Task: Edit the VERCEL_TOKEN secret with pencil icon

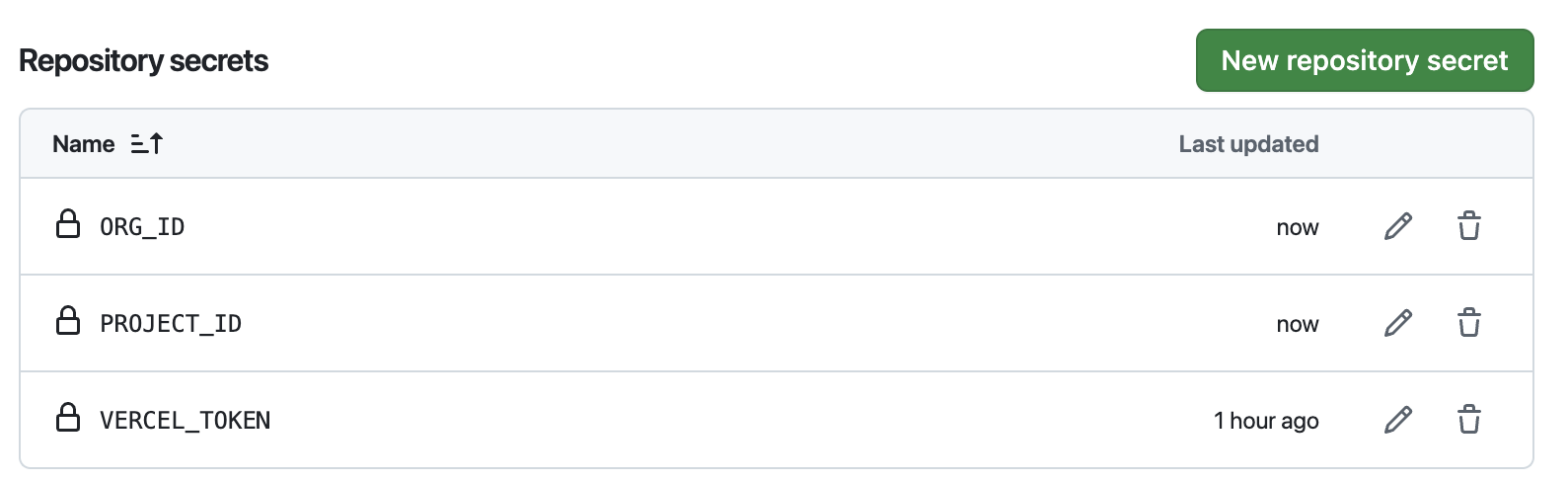Action: click(x=1398, y=420)
